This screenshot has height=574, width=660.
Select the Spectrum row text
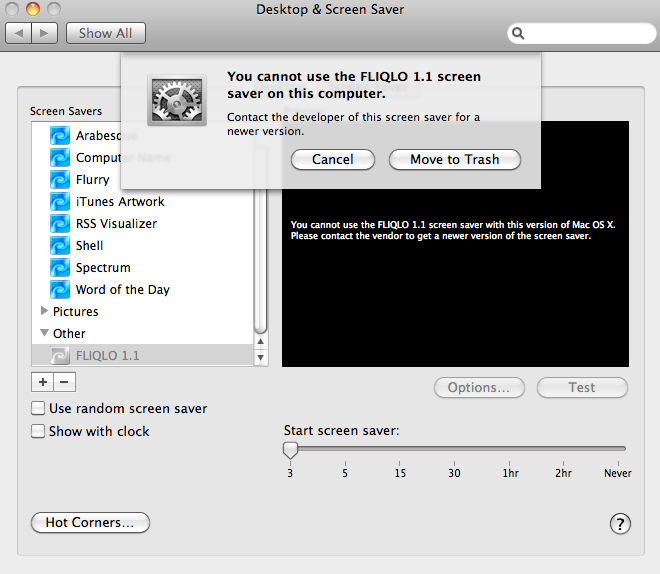point(103,268)
